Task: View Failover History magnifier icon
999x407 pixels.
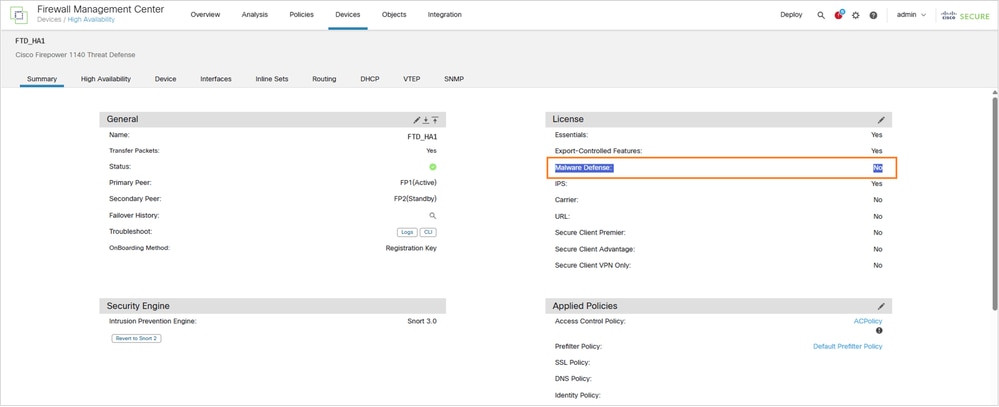Action: click(x=433, y=216)
